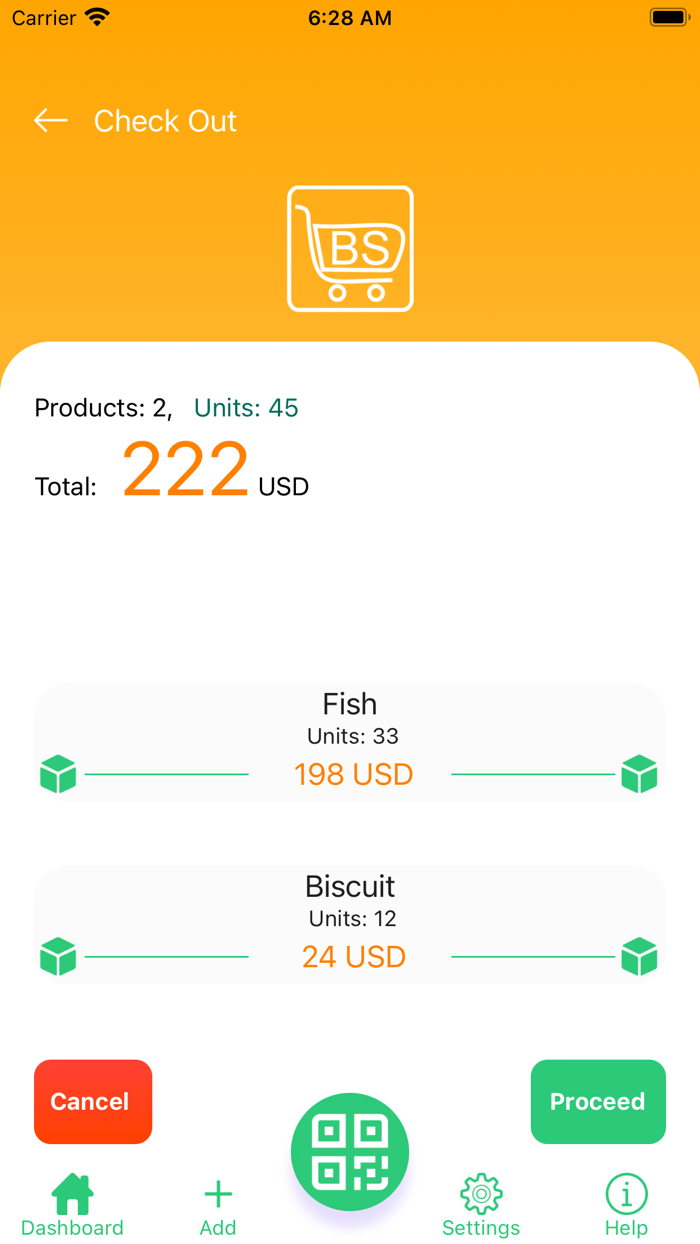
Task: Select the Dashboard home icon
Action: tap(71, 1192)
